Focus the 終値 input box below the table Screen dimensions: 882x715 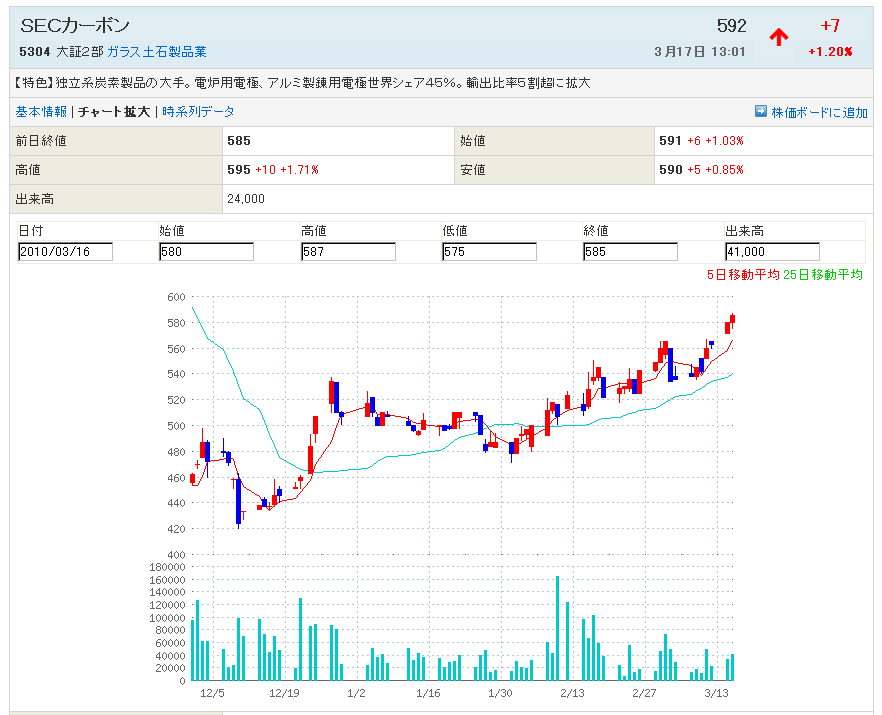(x=630, y=252)
